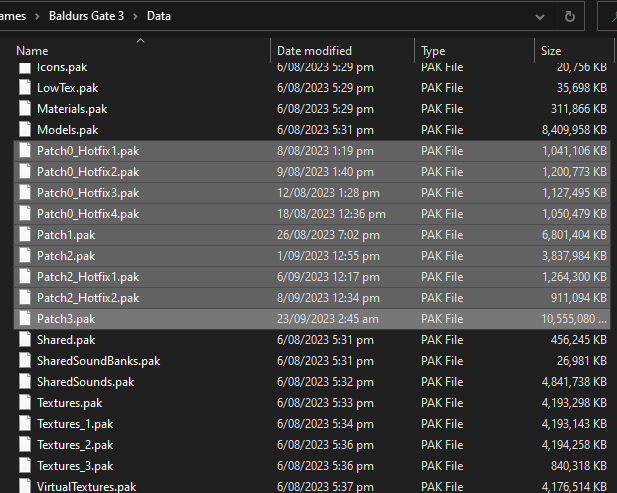Select the Textures_3.pak row
Screen dimensions: 617x493
(312, 466)
